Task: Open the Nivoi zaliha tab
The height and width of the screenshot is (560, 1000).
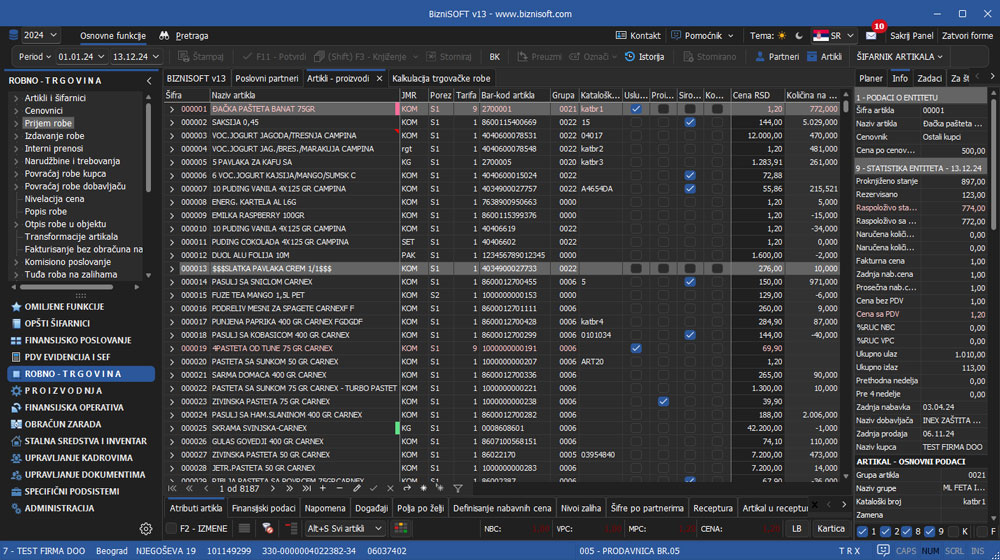Action: point(581,508)
